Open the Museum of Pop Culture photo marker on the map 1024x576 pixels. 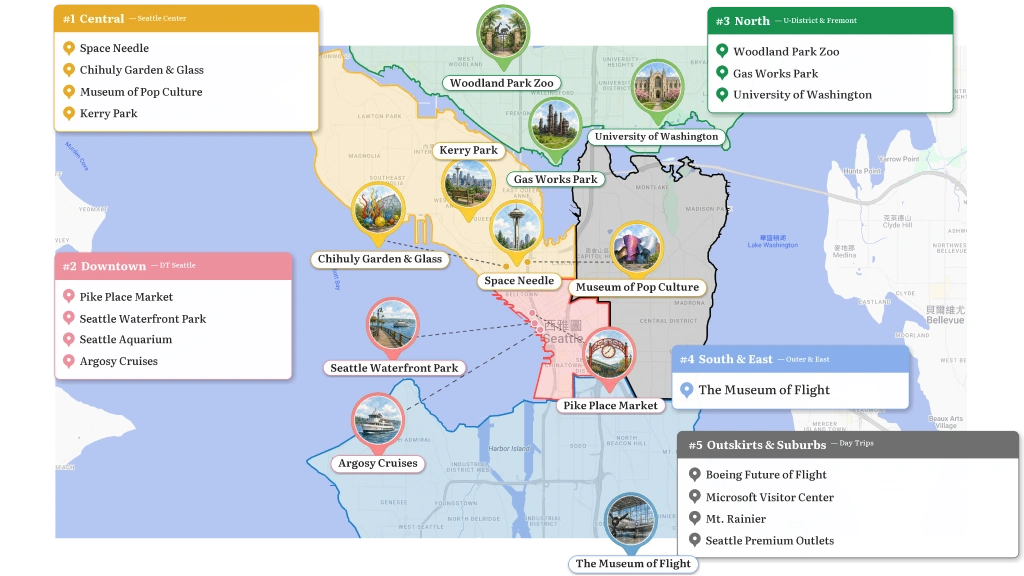(x=636, y=249)
